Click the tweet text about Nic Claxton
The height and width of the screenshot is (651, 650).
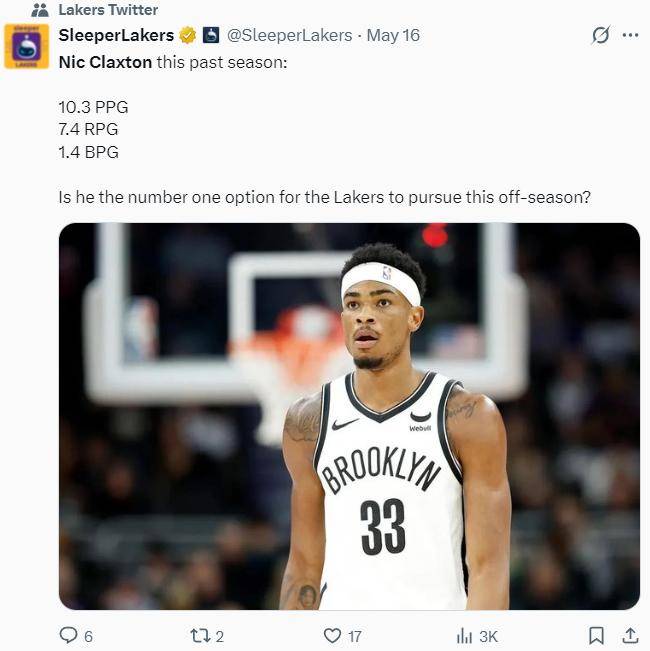coord(324,130)
